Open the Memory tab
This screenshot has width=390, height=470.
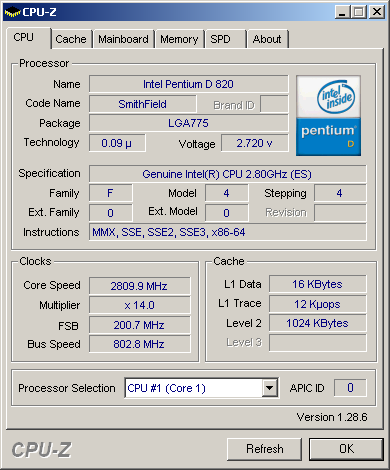[x=179, y=39]
